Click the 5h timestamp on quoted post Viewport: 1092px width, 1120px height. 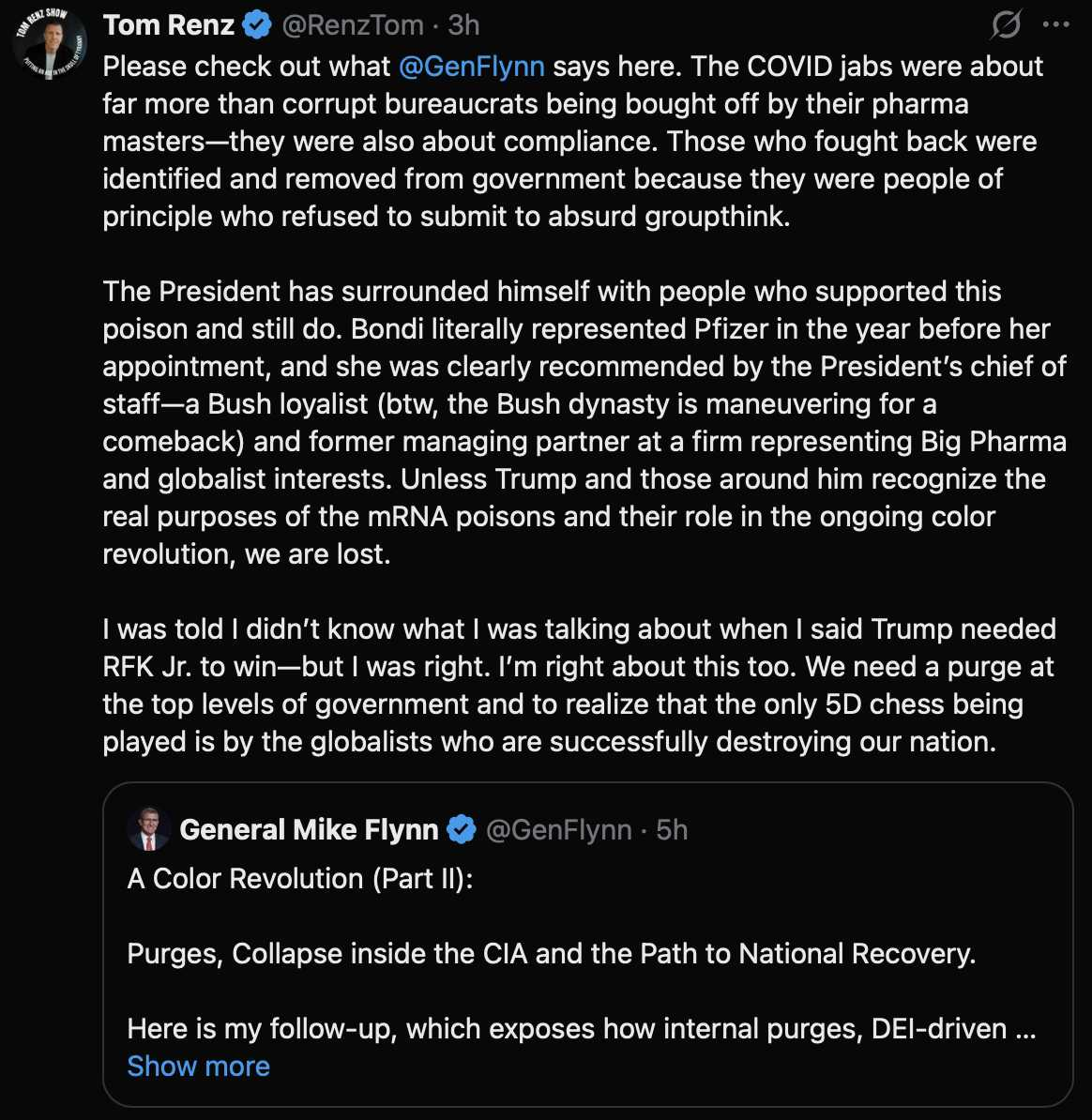pos(672,830)
